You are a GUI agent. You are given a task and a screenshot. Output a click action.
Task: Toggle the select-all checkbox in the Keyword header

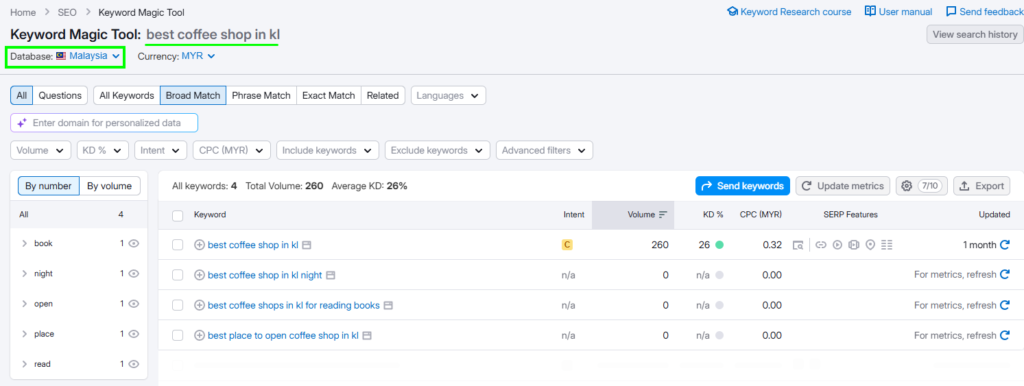pos(178,215)
